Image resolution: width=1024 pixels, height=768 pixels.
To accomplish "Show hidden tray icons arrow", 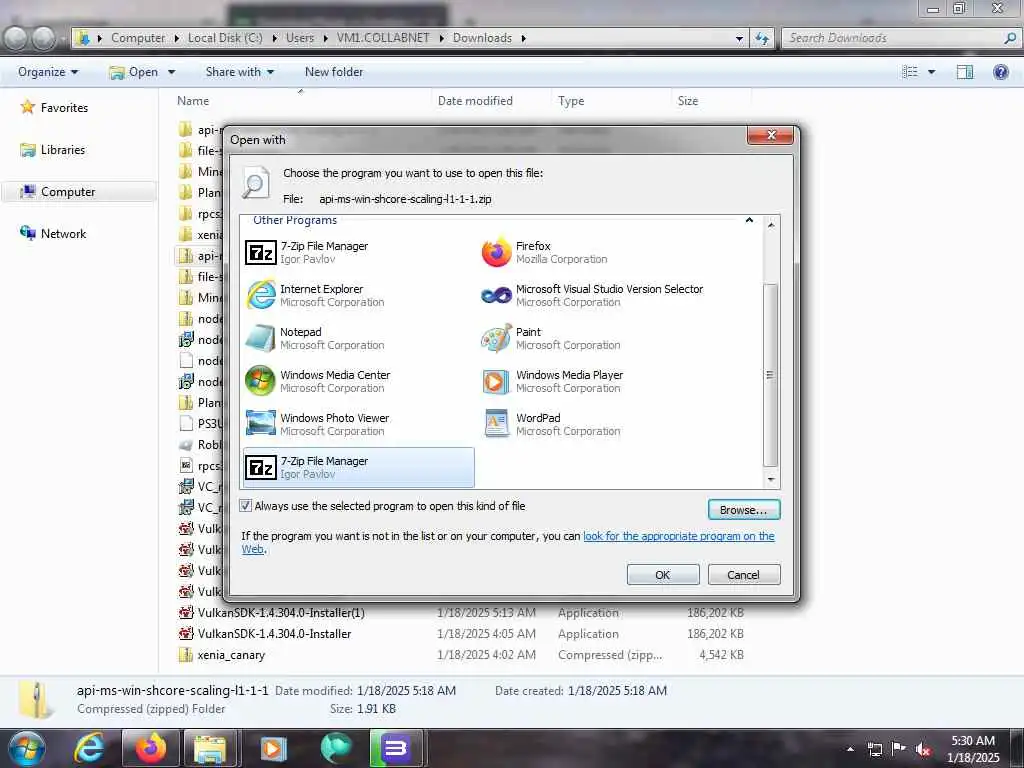I will [850, 749].
